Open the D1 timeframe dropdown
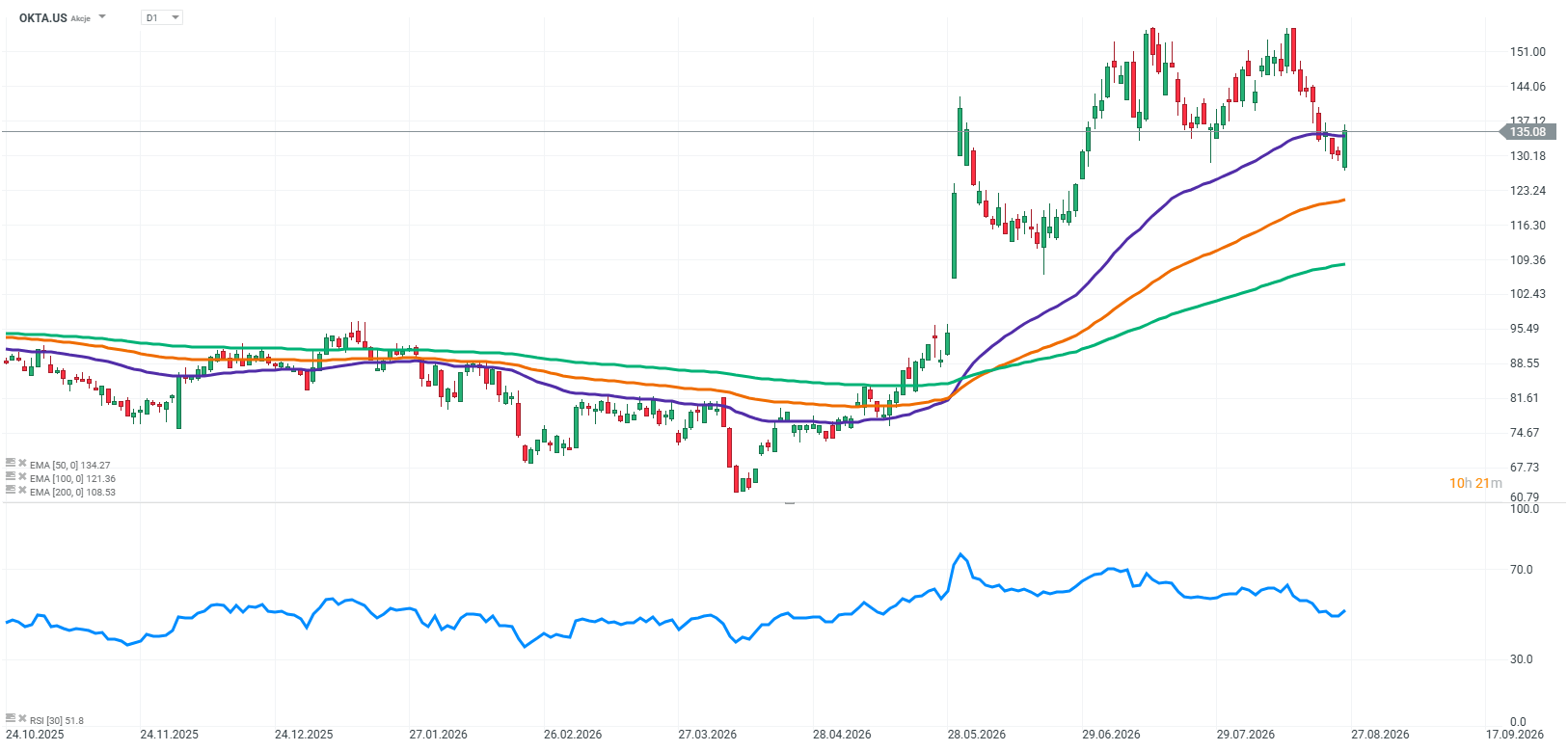 pos(162,17)
